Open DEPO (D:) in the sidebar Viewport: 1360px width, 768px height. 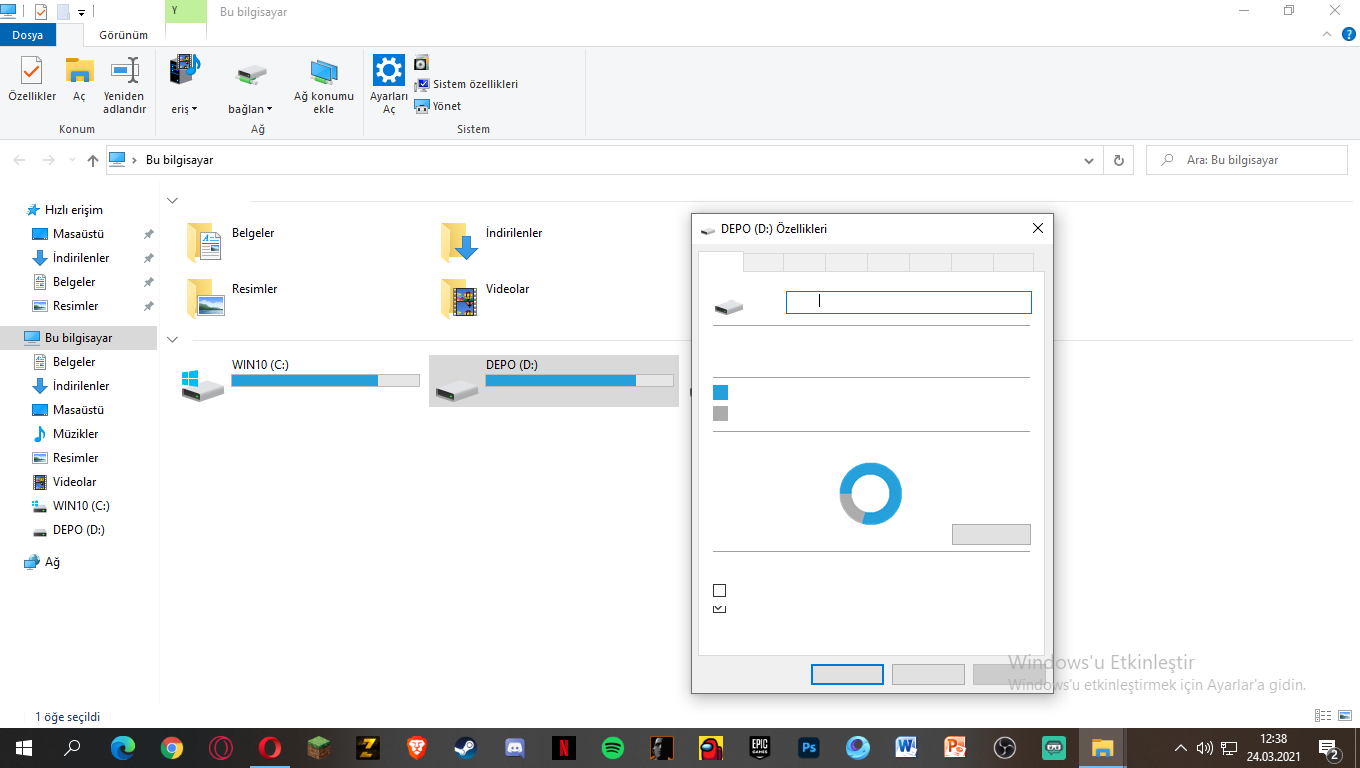pyautogui.click(x=79, y=530)
